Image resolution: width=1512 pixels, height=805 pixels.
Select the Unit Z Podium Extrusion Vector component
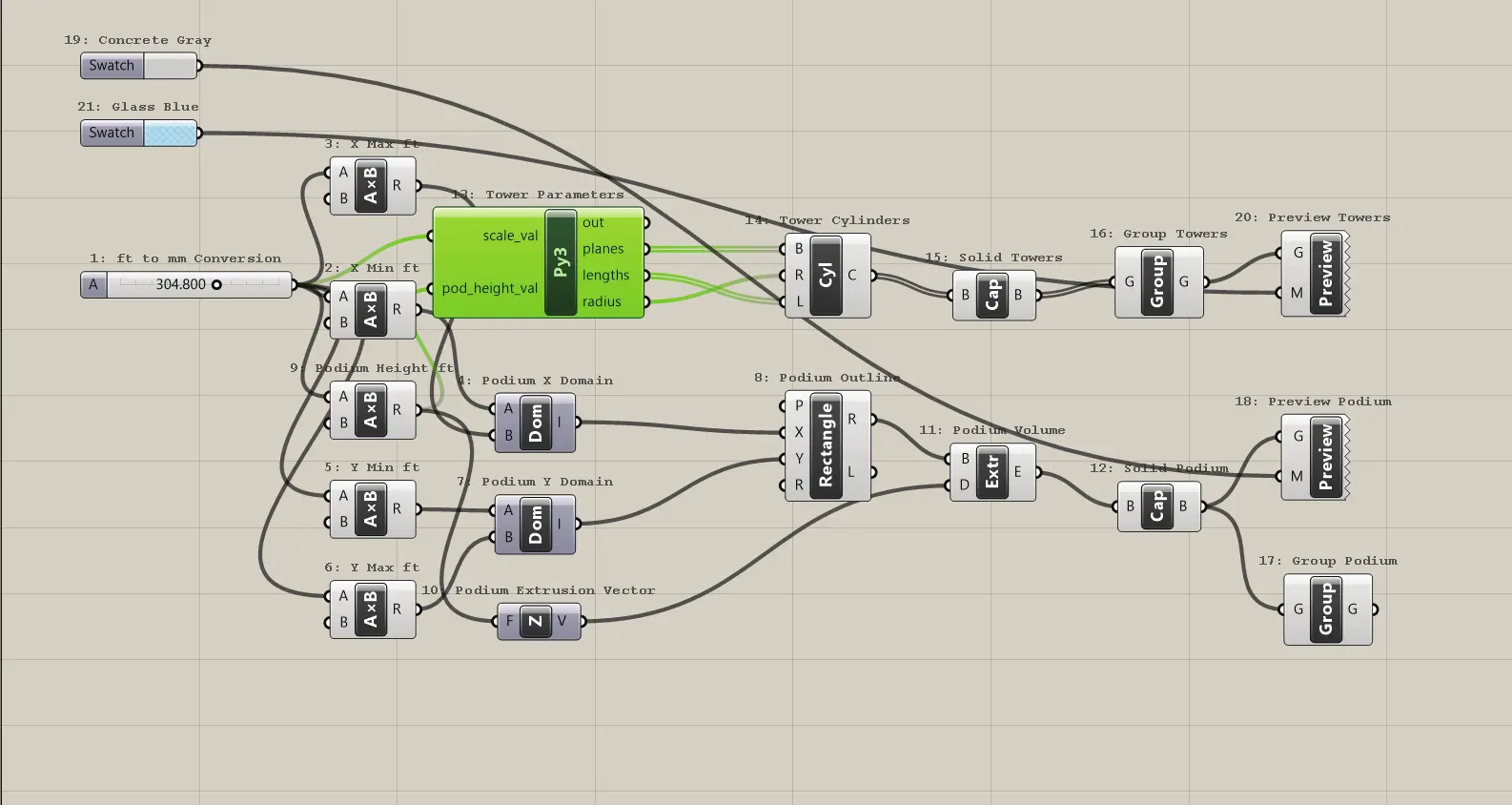coord(536,621)
